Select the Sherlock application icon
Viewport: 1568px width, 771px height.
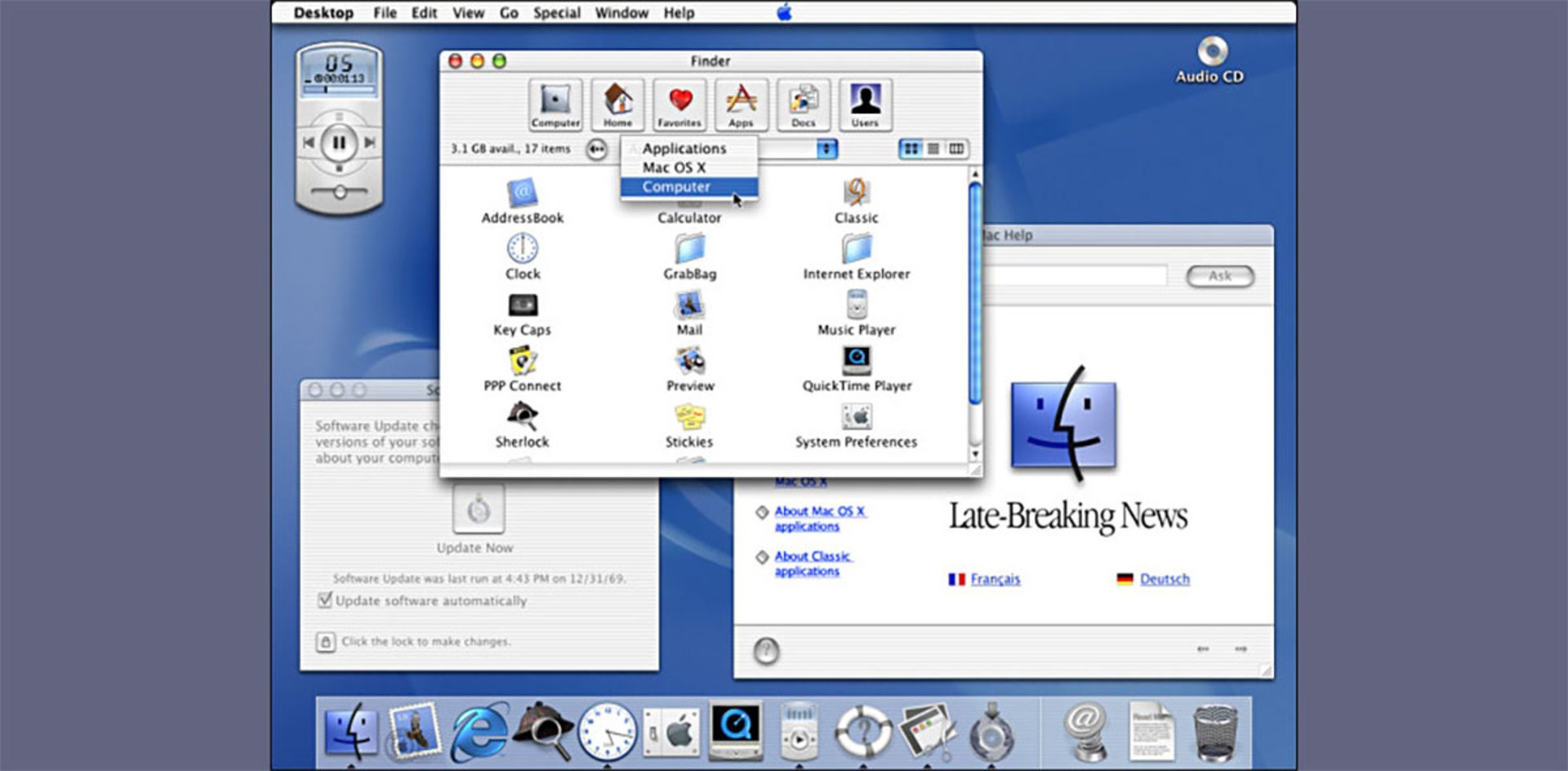pyautogui.click(x=523, y=416)
